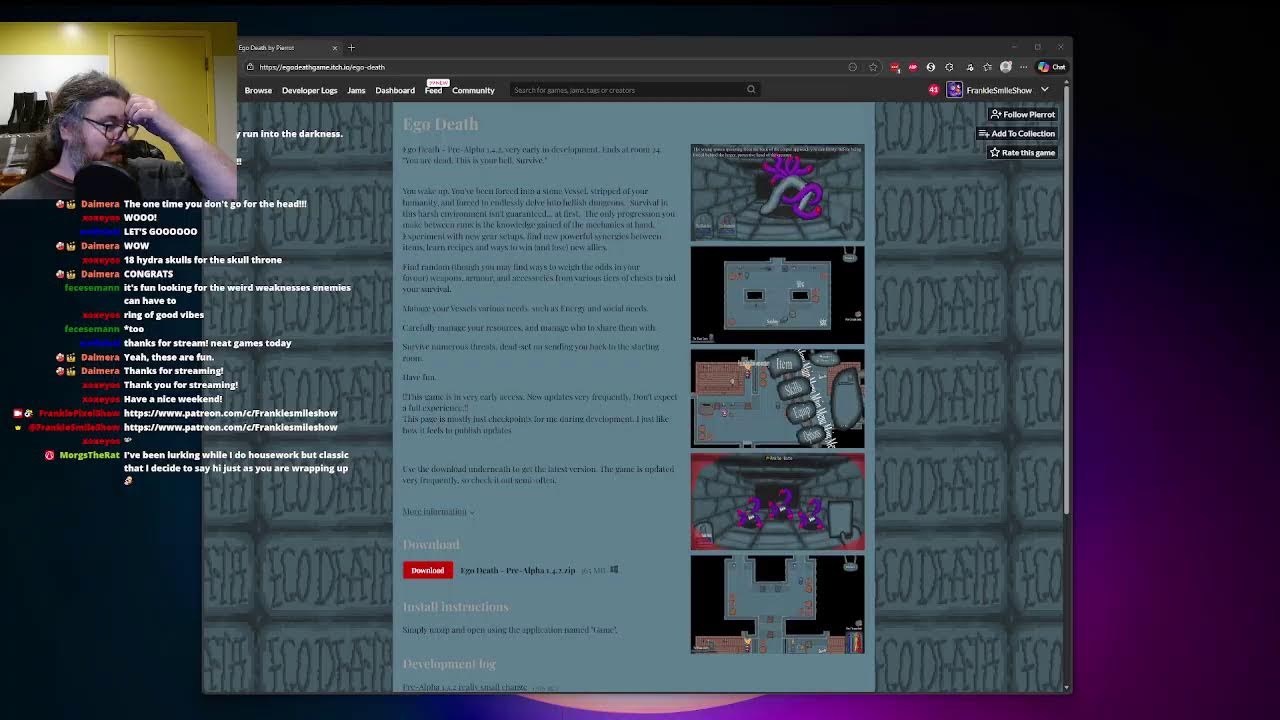Open the red-walled purple creatures screenshot
Screen dimensions: 1280x720
tap(777, 501)
